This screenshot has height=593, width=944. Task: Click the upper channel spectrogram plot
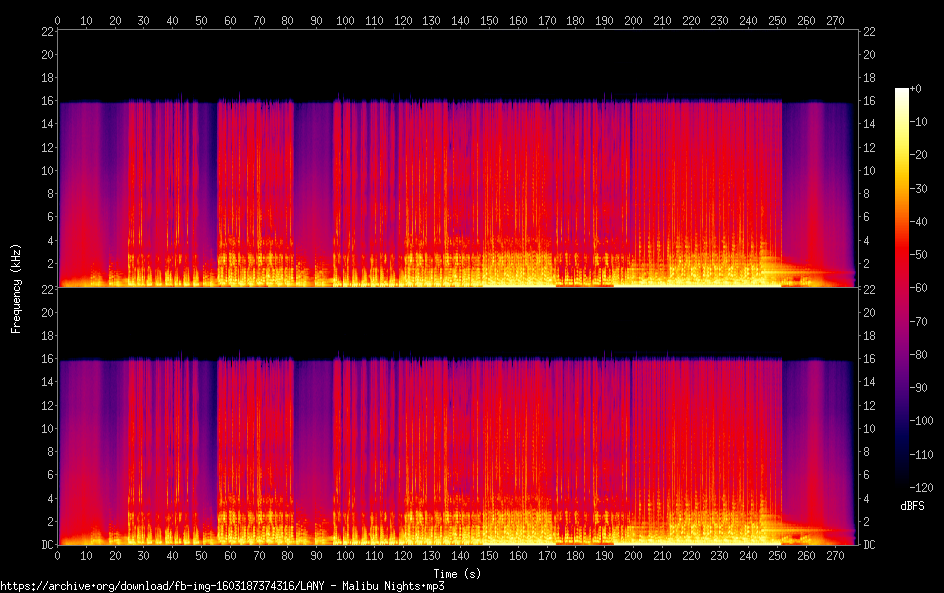pos(458,158)
